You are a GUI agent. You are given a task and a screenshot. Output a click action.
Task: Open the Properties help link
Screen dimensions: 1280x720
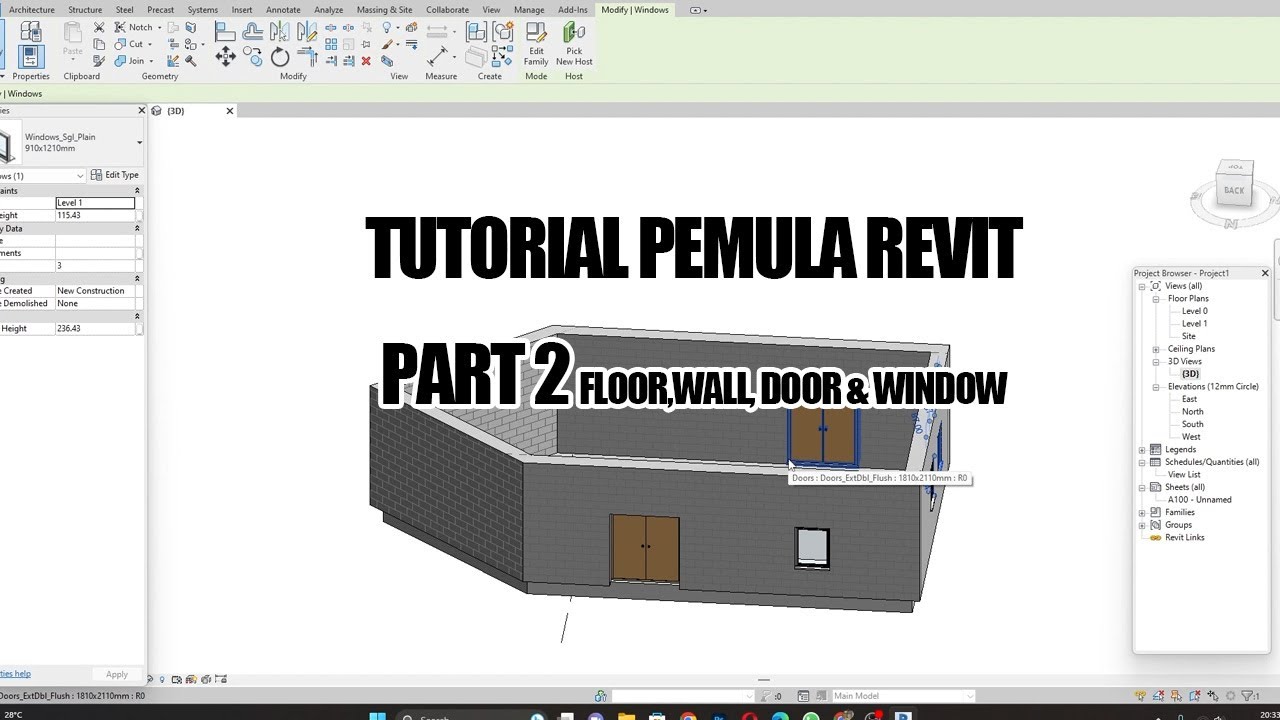pyautogui.click(x=15, y=674)
